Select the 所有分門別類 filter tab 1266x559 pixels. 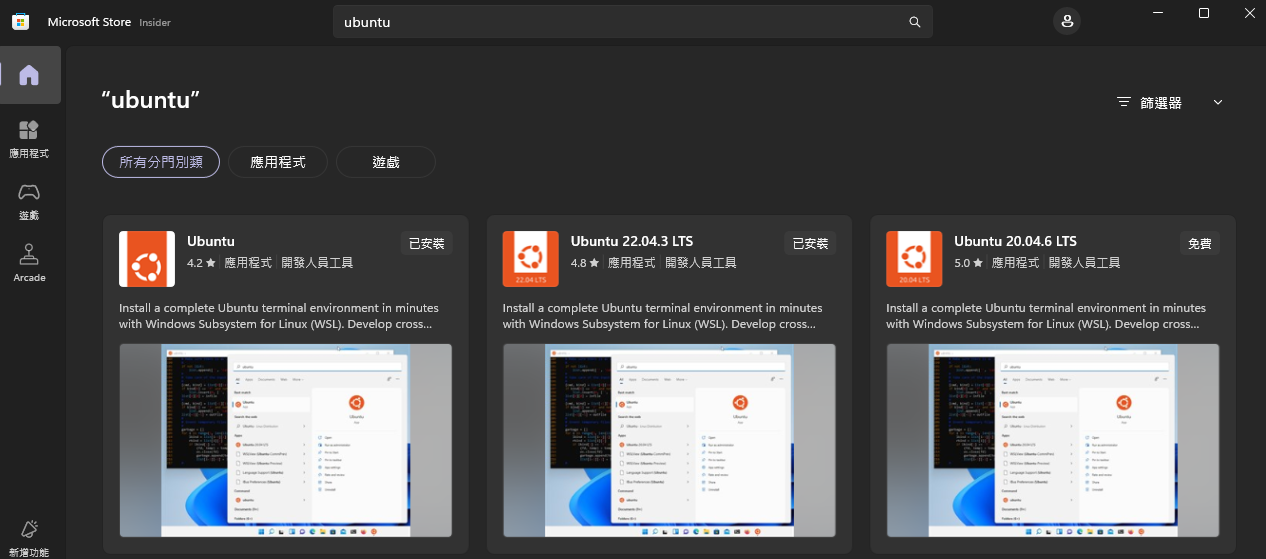pyautogui.click(x=161, y=162)
